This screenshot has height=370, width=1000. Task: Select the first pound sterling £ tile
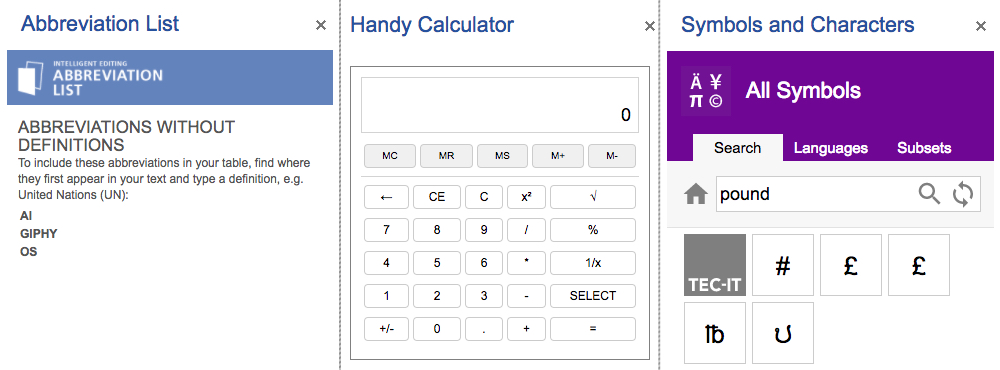[x=851, y=265]
